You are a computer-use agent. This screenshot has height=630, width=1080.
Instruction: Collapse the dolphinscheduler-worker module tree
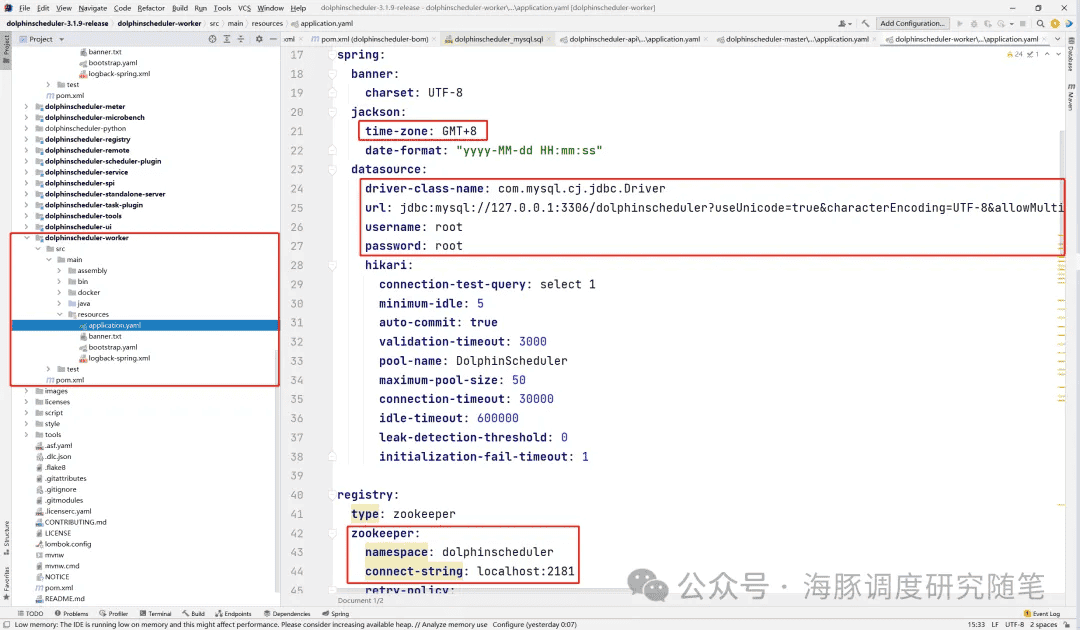click(26, 238)
